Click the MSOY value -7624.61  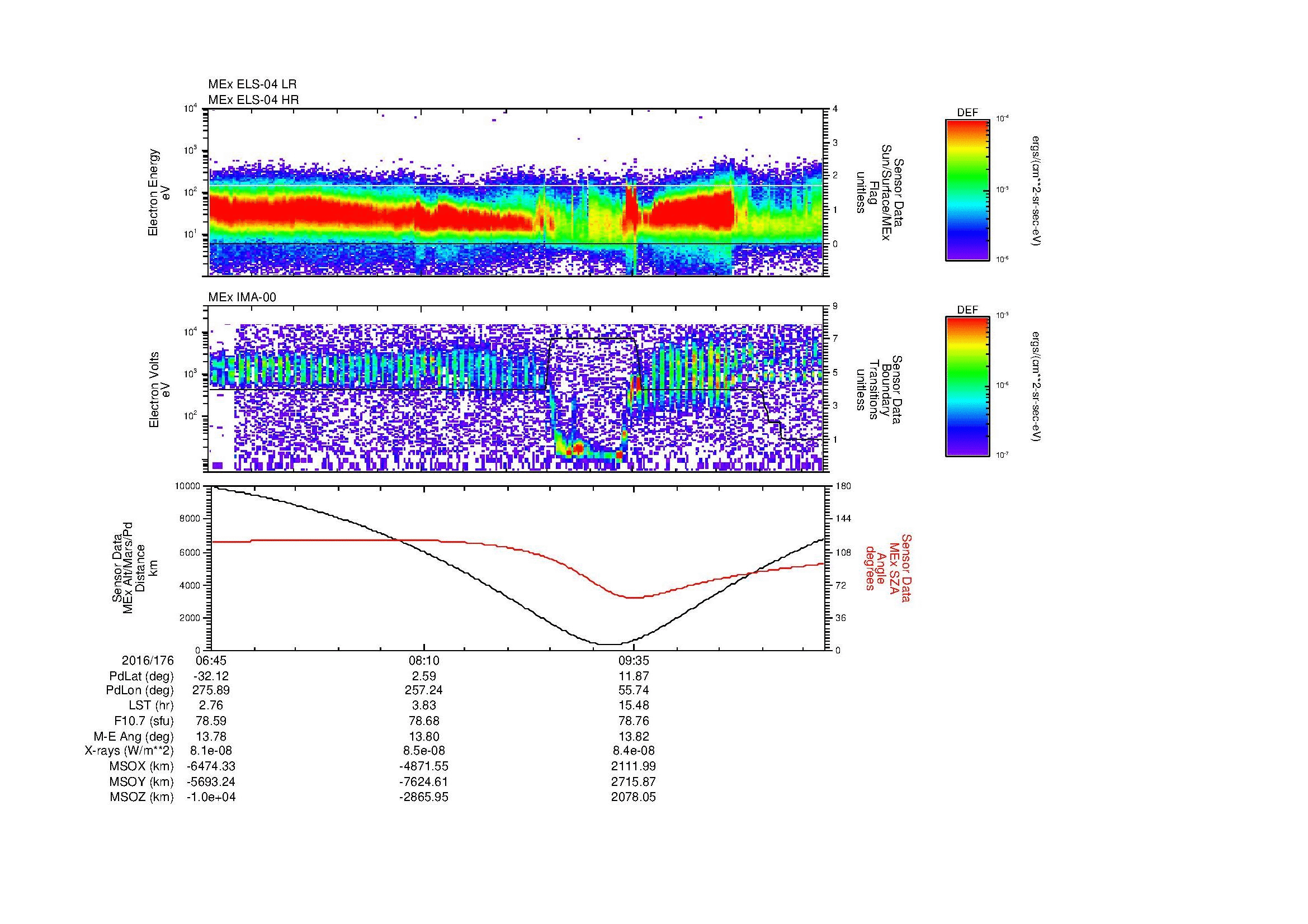[424, 781]
